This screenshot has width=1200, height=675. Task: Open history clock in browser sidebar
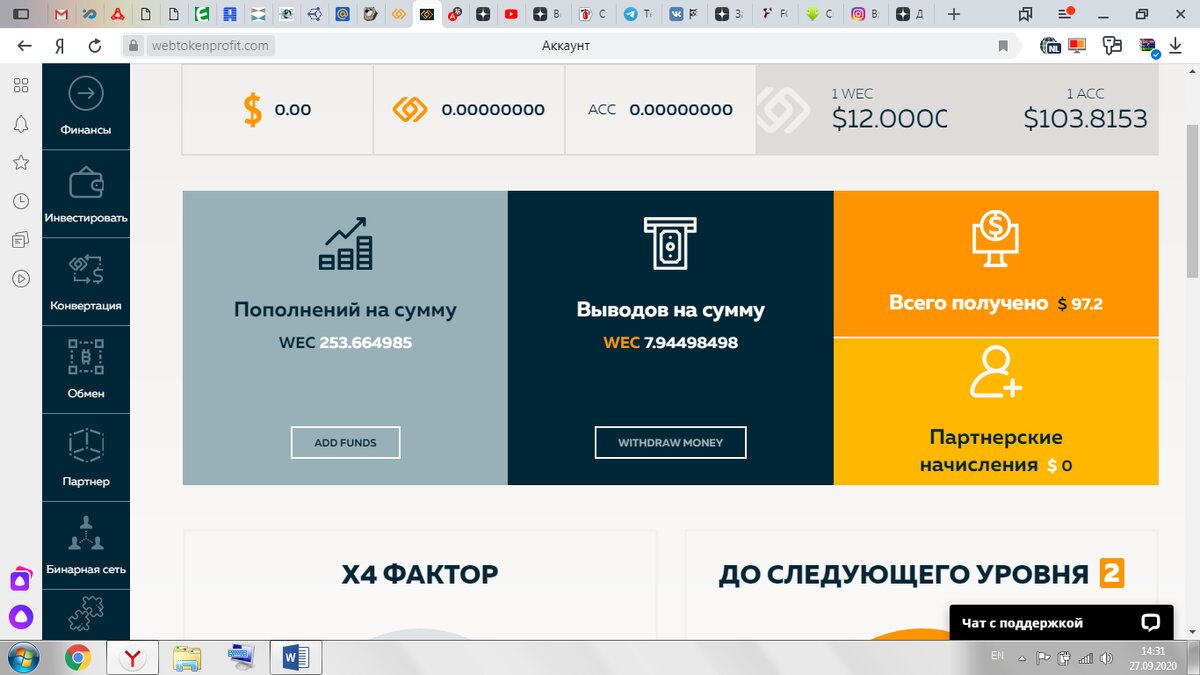pyautogui.click(x=20, y=201)
